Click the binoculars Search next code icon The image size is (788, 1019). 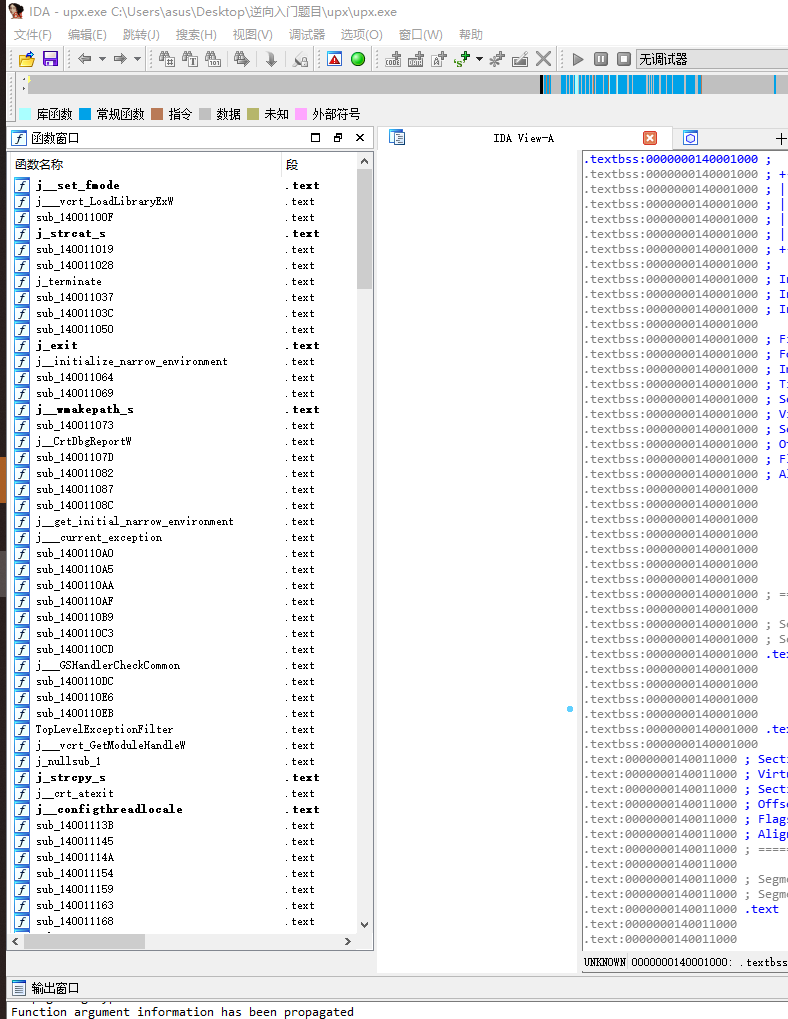pos(167,59)
